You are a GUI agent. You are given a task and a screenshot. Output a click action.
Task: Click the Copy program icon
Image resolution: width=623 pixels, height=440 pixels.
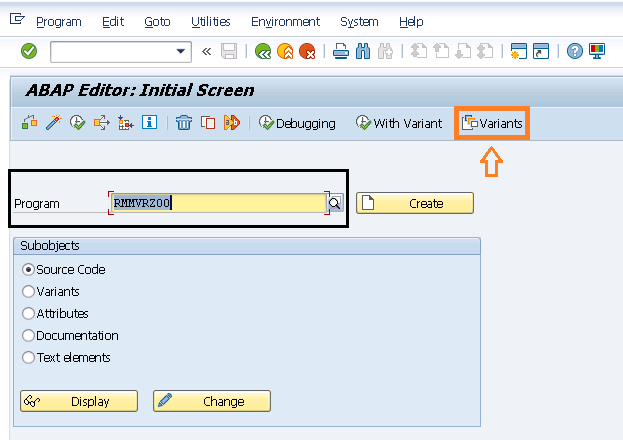click(x=208, y=123)
